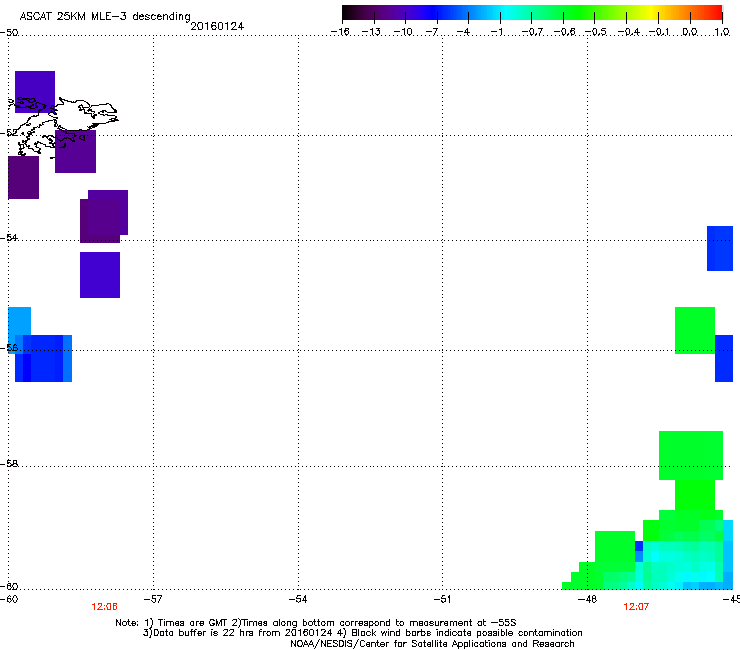The image size is (740, 650).
Task: Click the "NOAA/NESDIS/Center for Satellite Applications" credit line
Action: click(432, 644)
